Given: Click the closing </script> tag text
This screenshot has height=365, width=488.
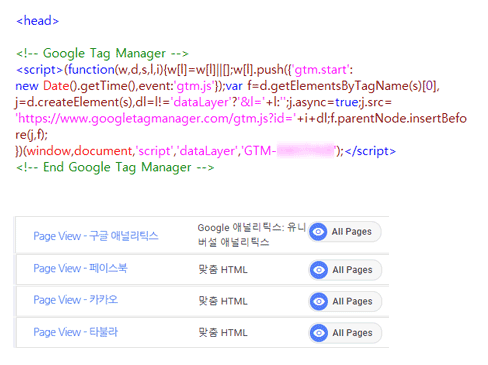Looking at the screenshot, I should click(x=370, y=151).
